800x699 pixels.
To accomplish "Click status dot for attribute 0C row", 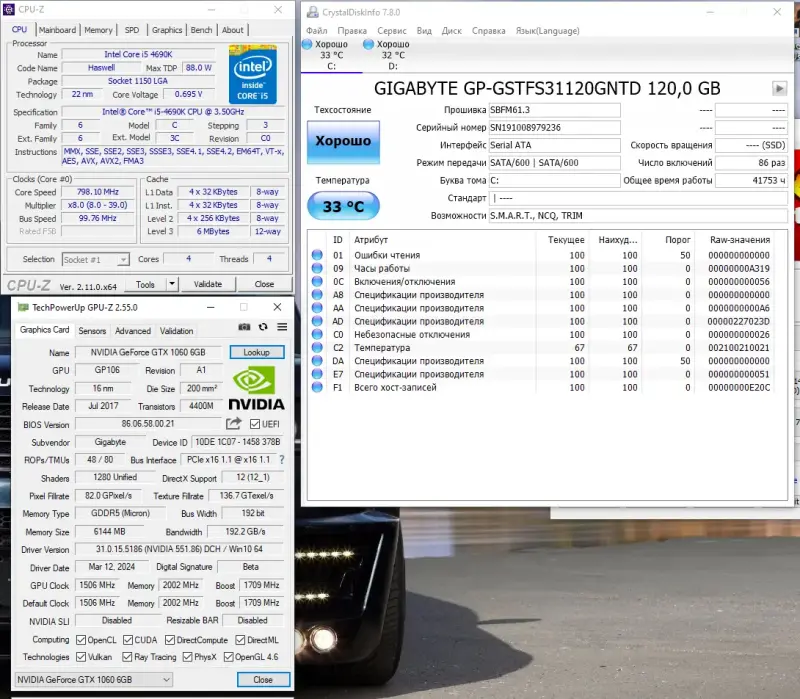I will pyautogui.click(x=317, y=282).
